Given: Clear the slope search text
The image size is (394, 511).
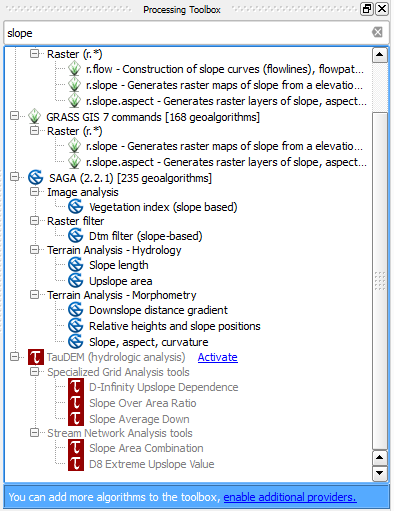Looking at the screenshot, I should (377, 32).
